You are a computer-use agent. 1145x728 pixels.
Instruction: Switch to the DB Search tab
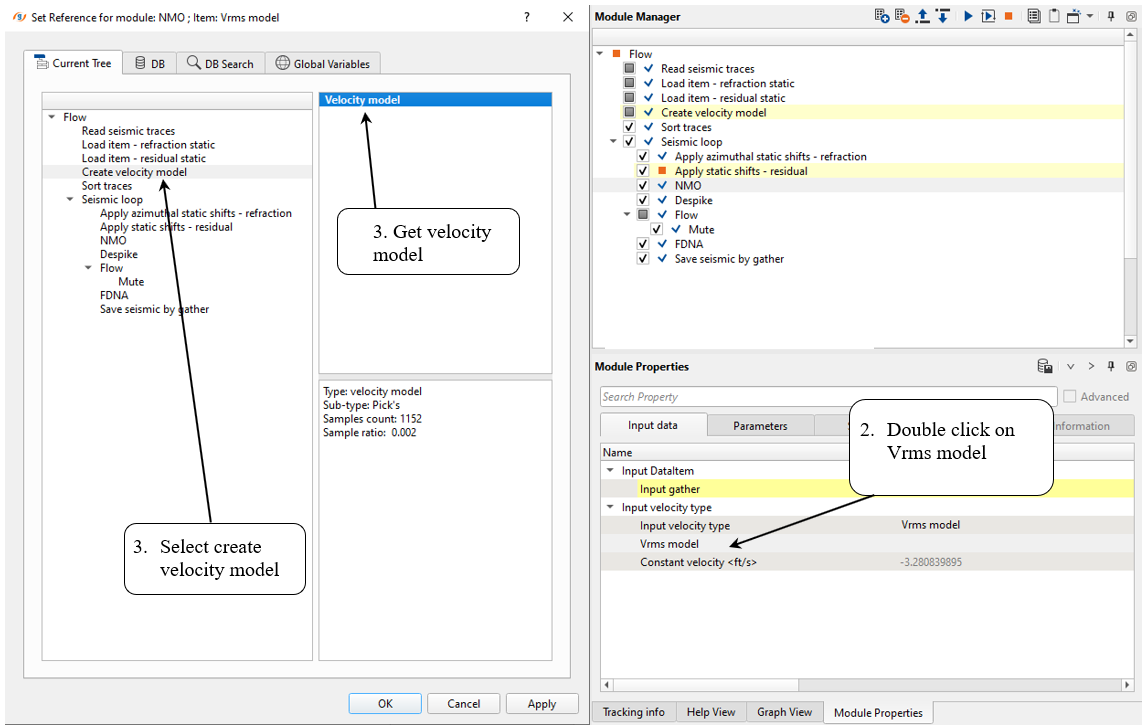[220, 64]
